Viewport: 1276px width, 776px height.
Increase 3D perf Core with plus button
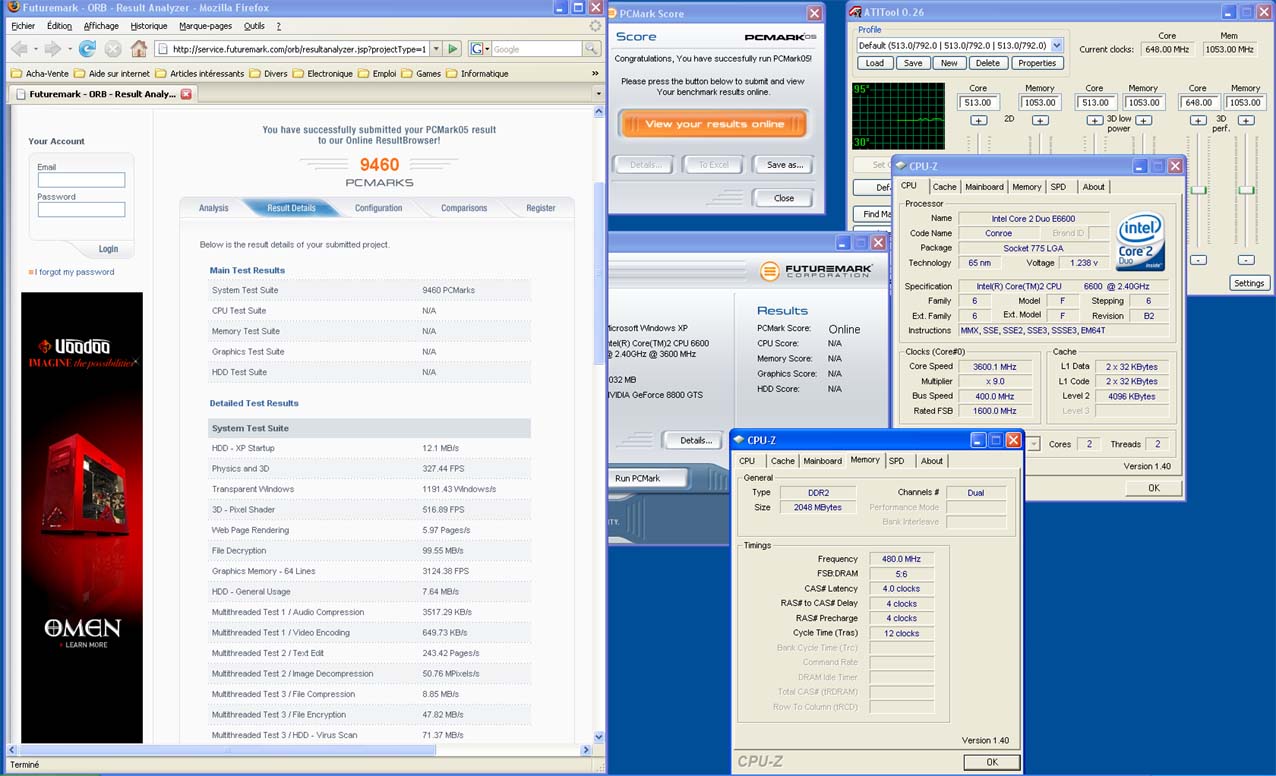click(x=1198, y=121)
